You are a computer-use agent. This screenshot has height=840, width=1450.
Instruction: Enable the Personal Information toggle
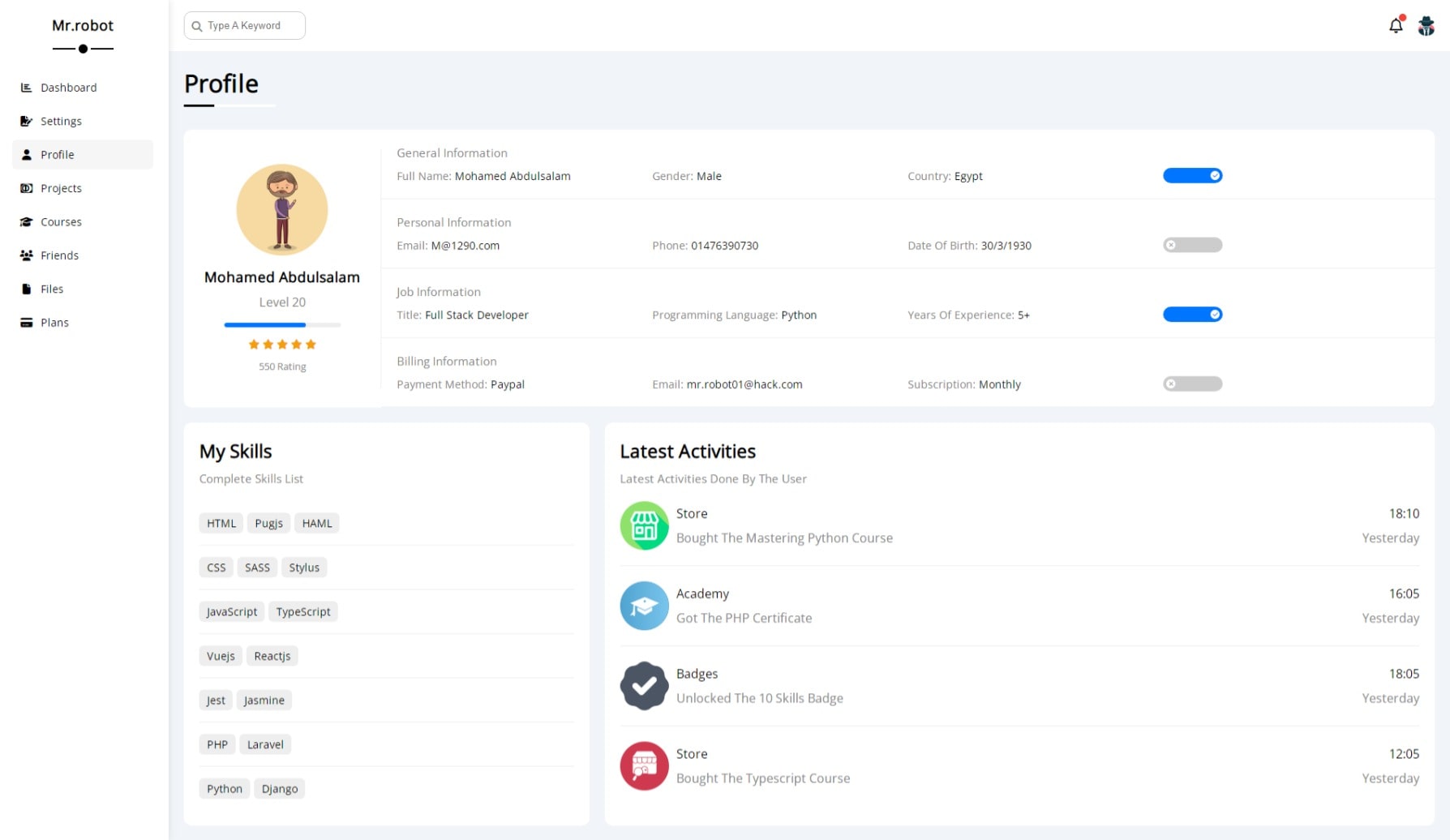(x=1192, y=245)
